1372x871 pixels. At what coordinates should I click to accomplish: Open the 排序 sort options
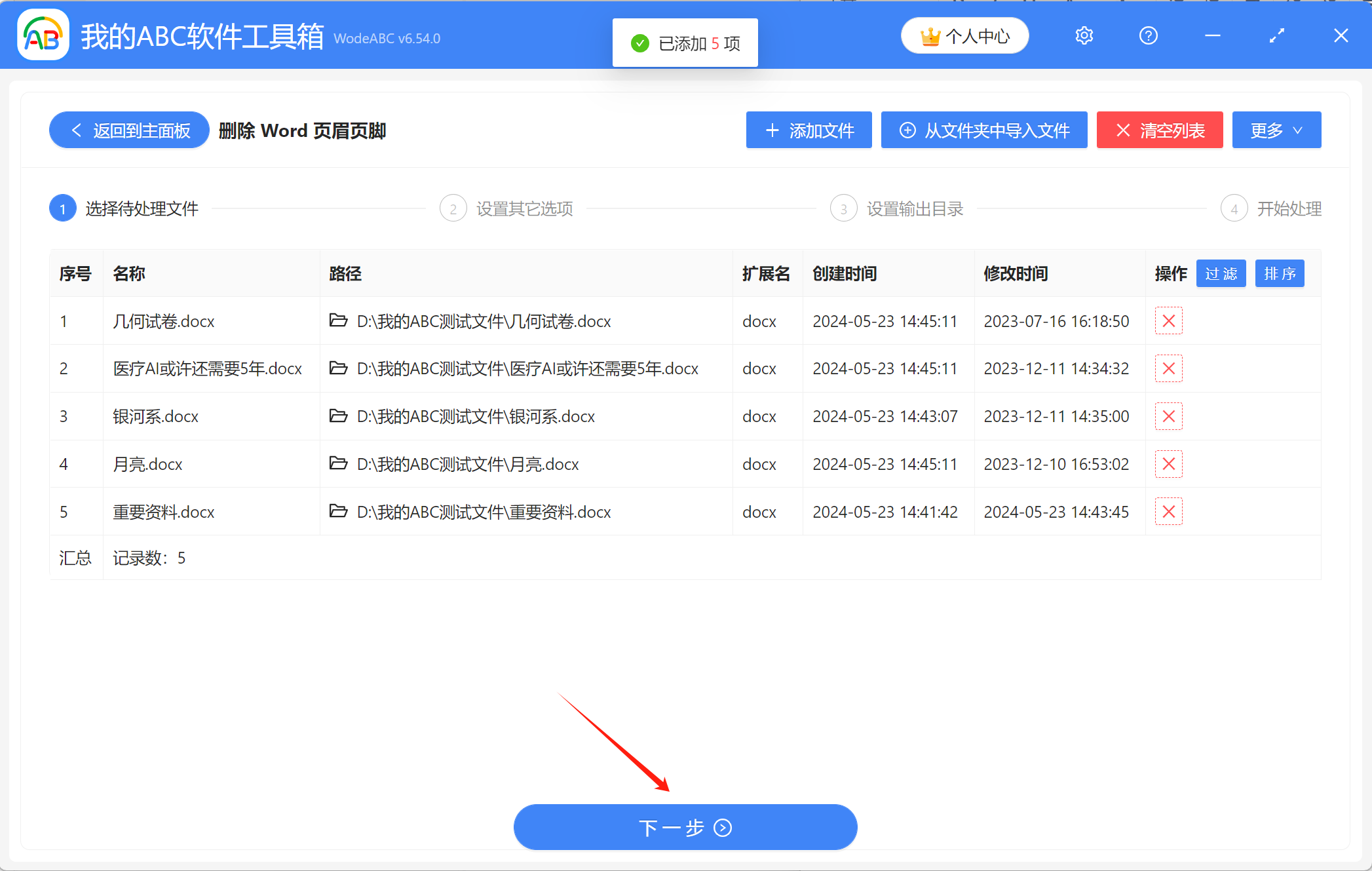[1279, 274]
